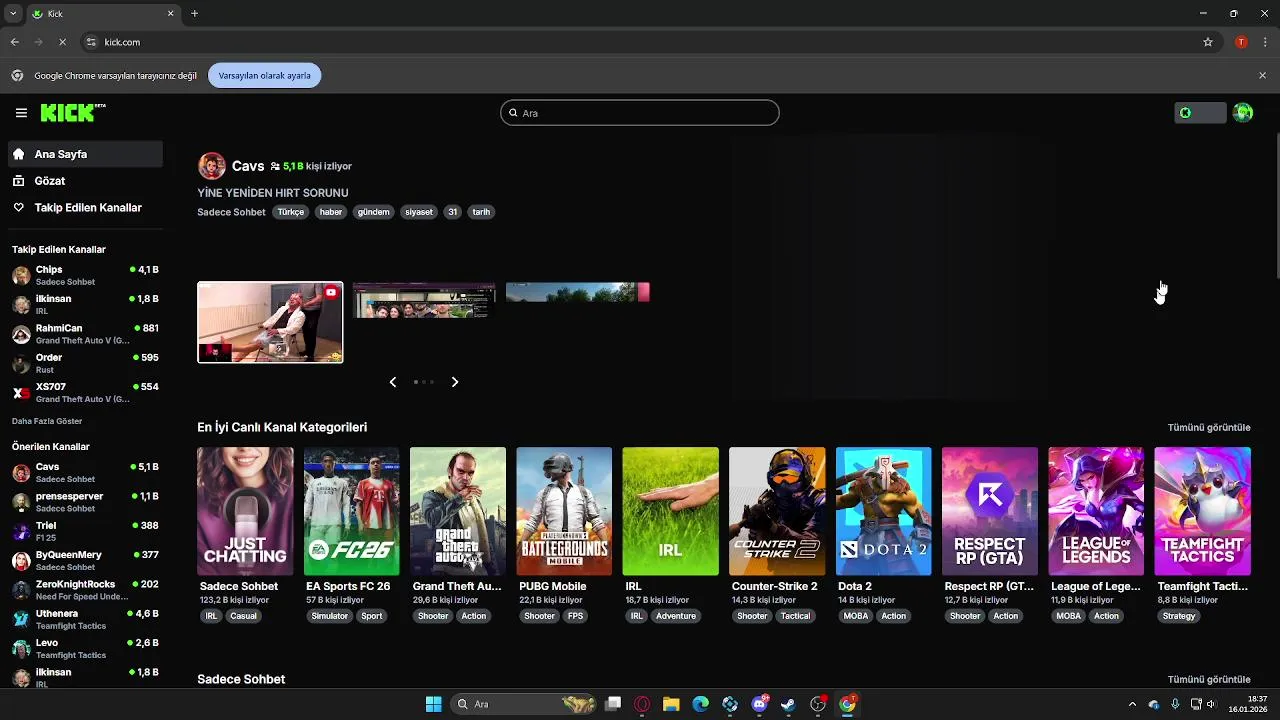Open Chips channel avatar in sidebar

tap(21, 276)
